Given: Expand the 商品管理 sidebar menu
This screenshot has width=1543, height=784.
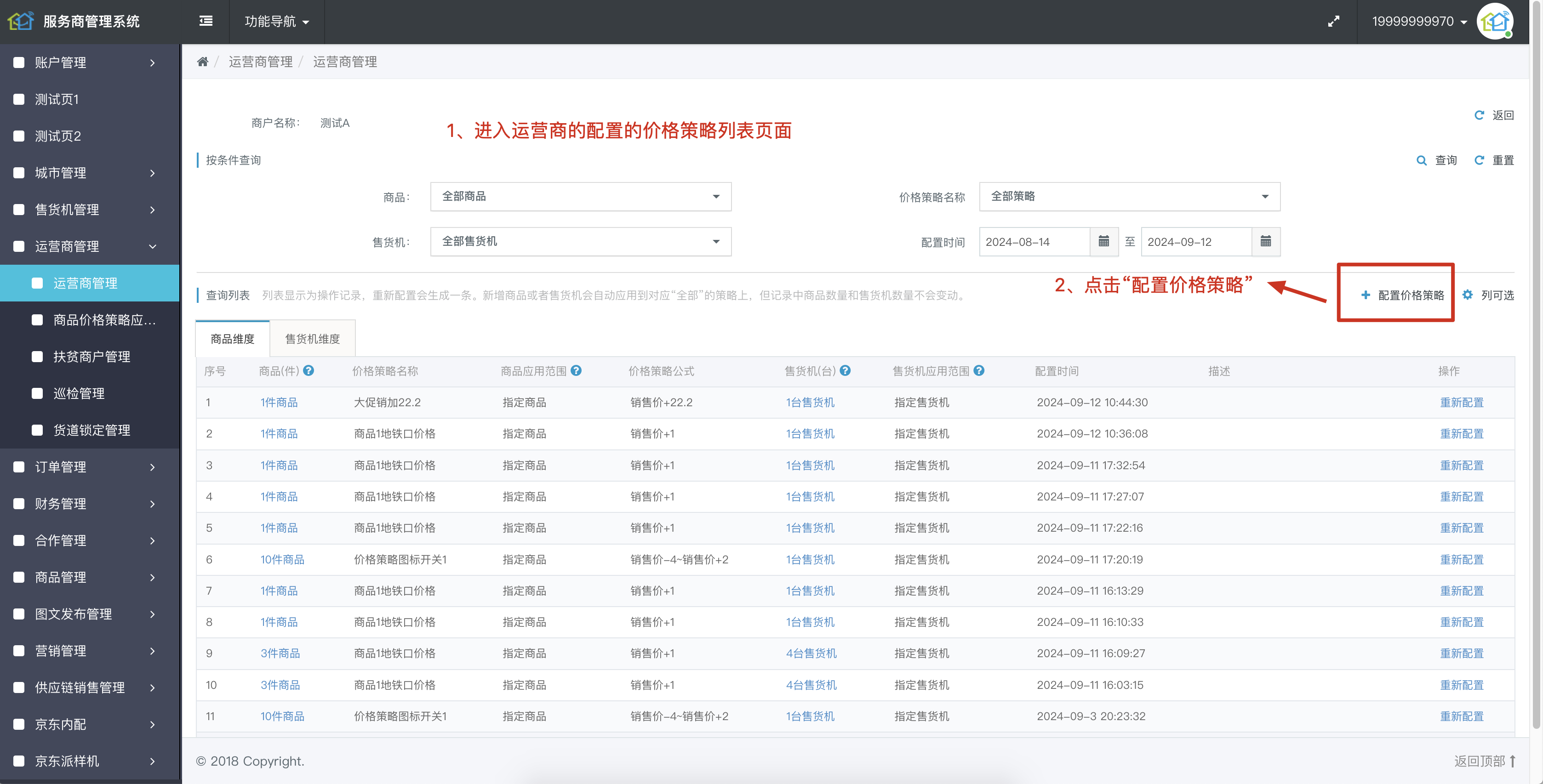Looking at the screenshot, I should [x=90, y=577].
